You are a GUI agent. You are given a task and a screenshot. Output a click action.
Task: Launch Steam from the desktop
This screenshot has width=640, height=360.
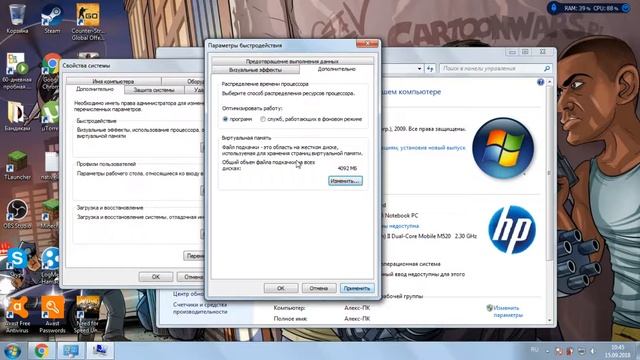coord(52,18)
